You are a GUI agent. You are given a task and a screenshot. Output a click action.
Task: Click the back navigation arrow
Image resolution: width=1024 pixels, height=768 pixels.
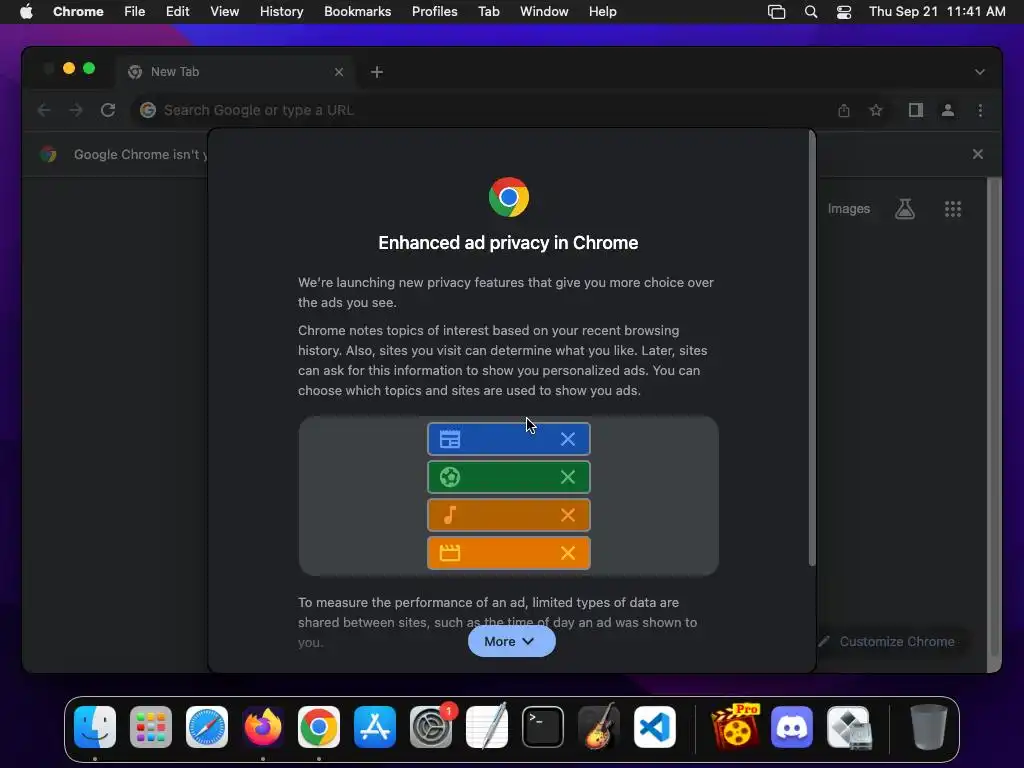(x=44, y=110)
